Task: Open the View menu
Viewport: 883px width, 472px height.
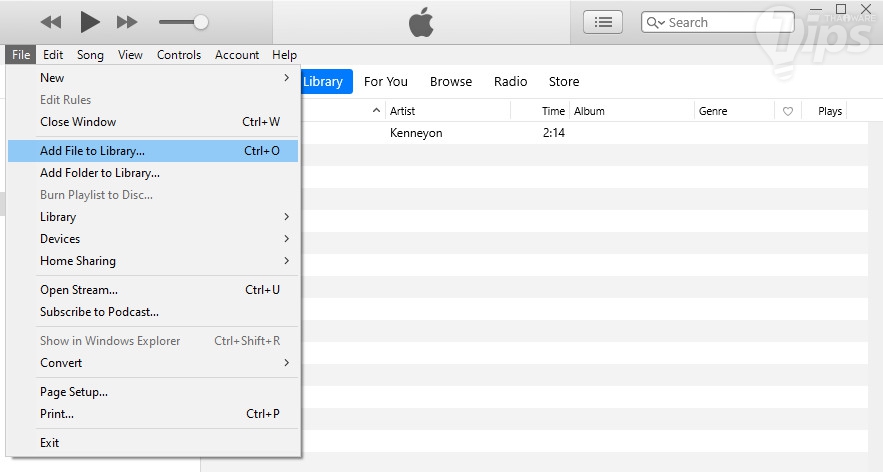Action: [x=130, y=55]
